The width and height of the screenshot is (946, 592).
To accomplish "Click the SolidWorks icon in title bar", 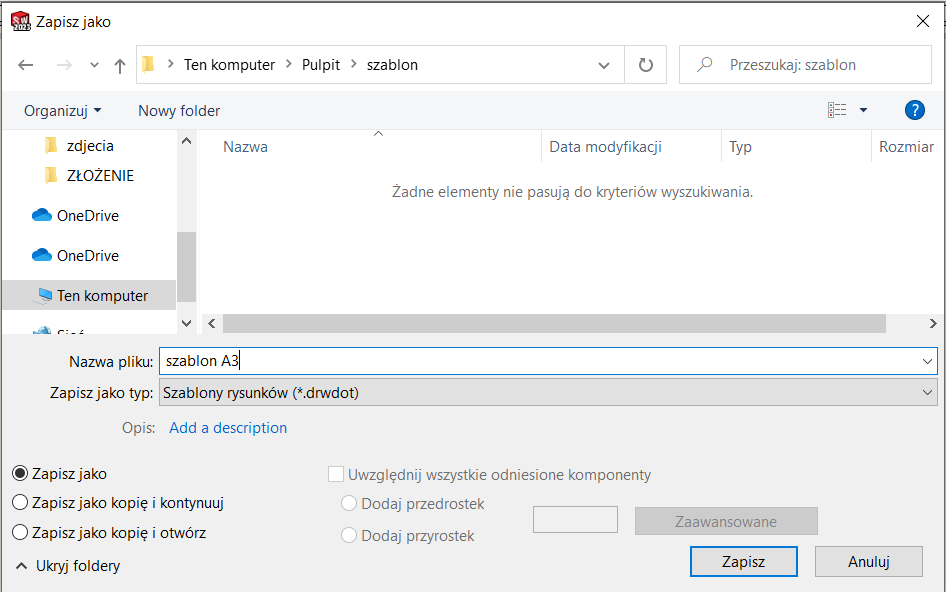I will pos(21,21).
